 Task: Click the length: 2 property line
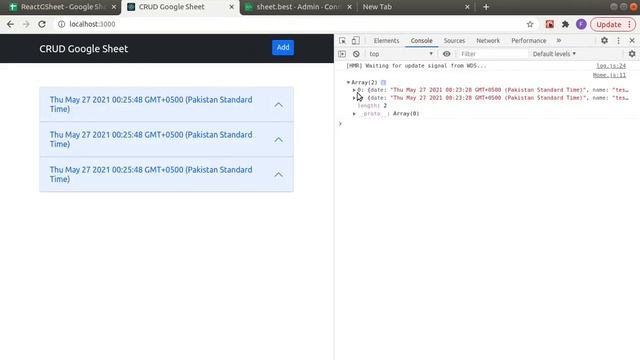click(372, 106)
